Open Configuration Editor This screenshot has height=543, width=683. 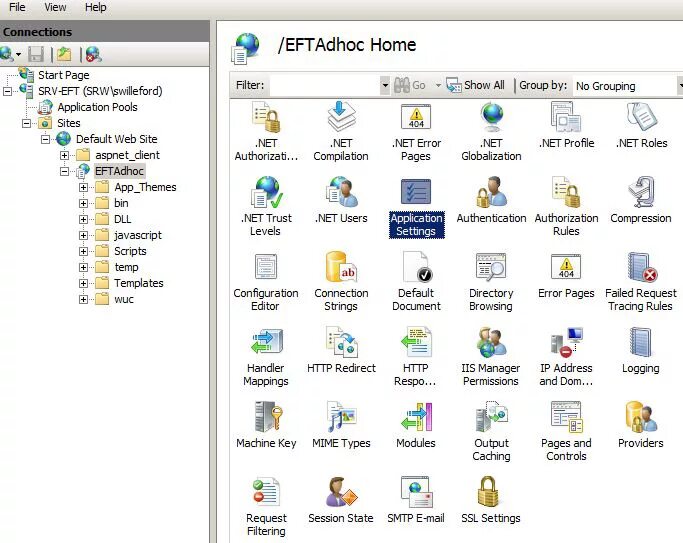(266, 281)
